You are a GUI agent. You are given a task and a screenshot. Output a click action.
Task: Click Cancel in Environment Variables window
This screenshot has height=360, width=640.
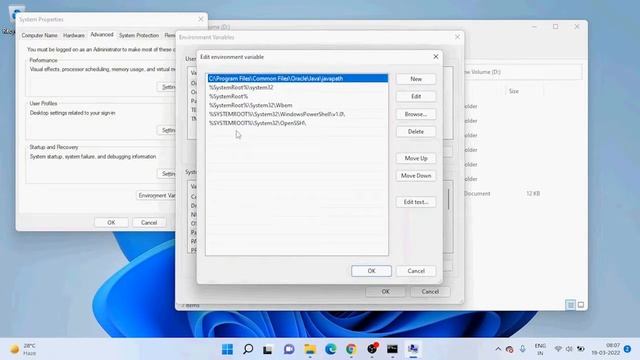tap(430, 291)
